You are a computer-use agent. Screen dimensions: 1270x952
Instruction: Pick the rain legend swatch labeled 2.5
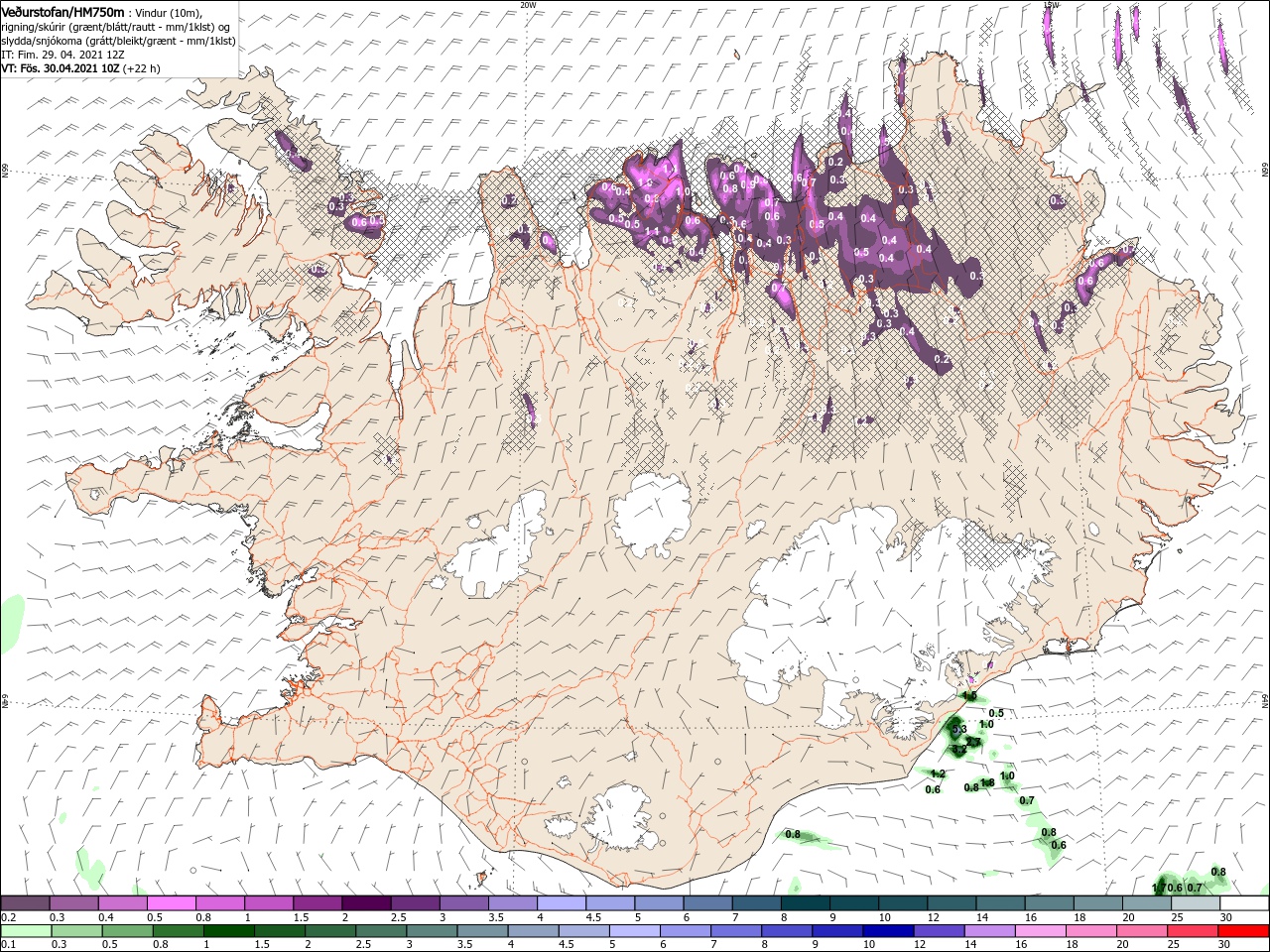point(381,931)
